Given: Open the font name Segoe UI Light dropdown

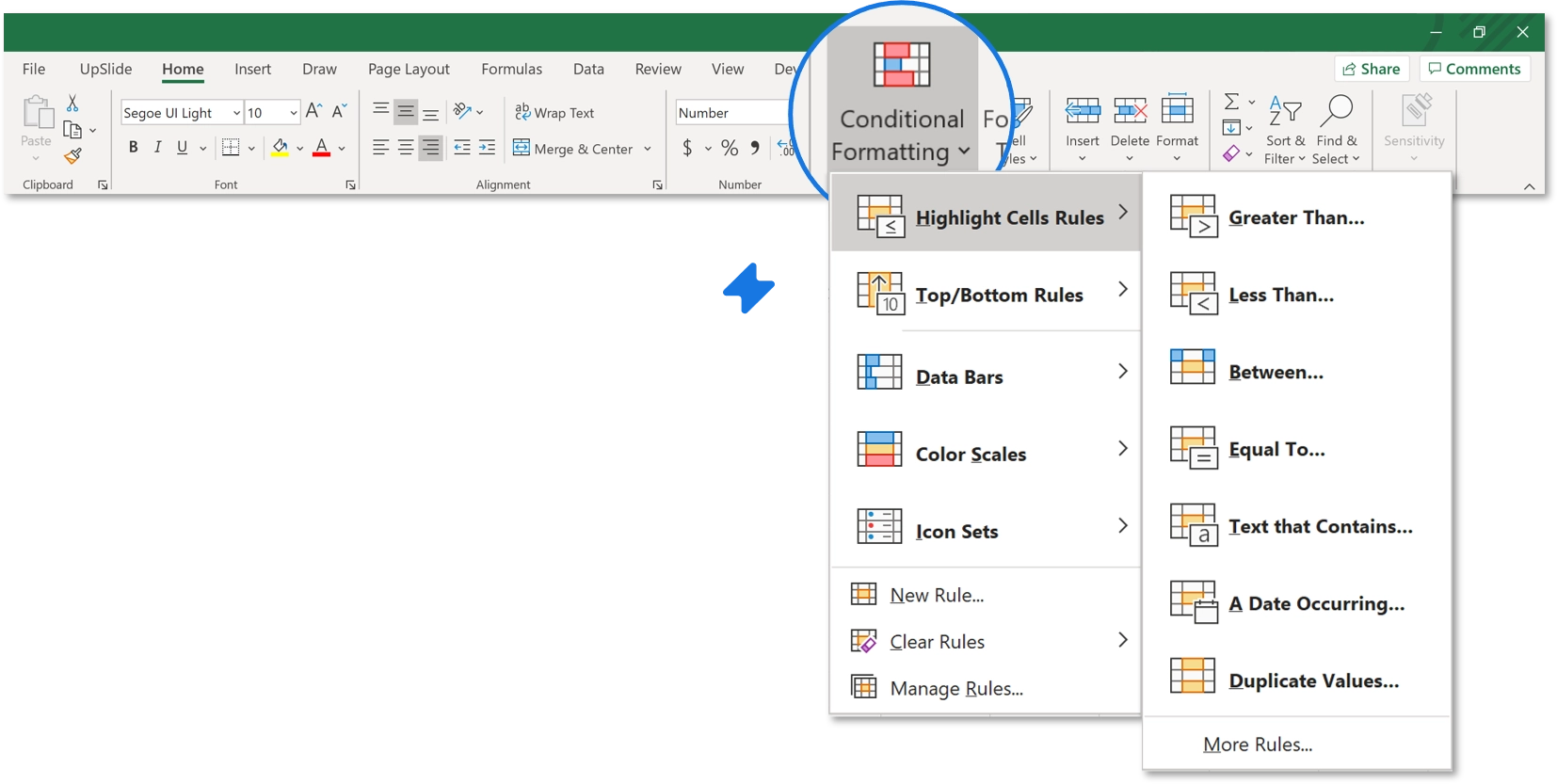Looking at the screenshot, I should [236, 113].
